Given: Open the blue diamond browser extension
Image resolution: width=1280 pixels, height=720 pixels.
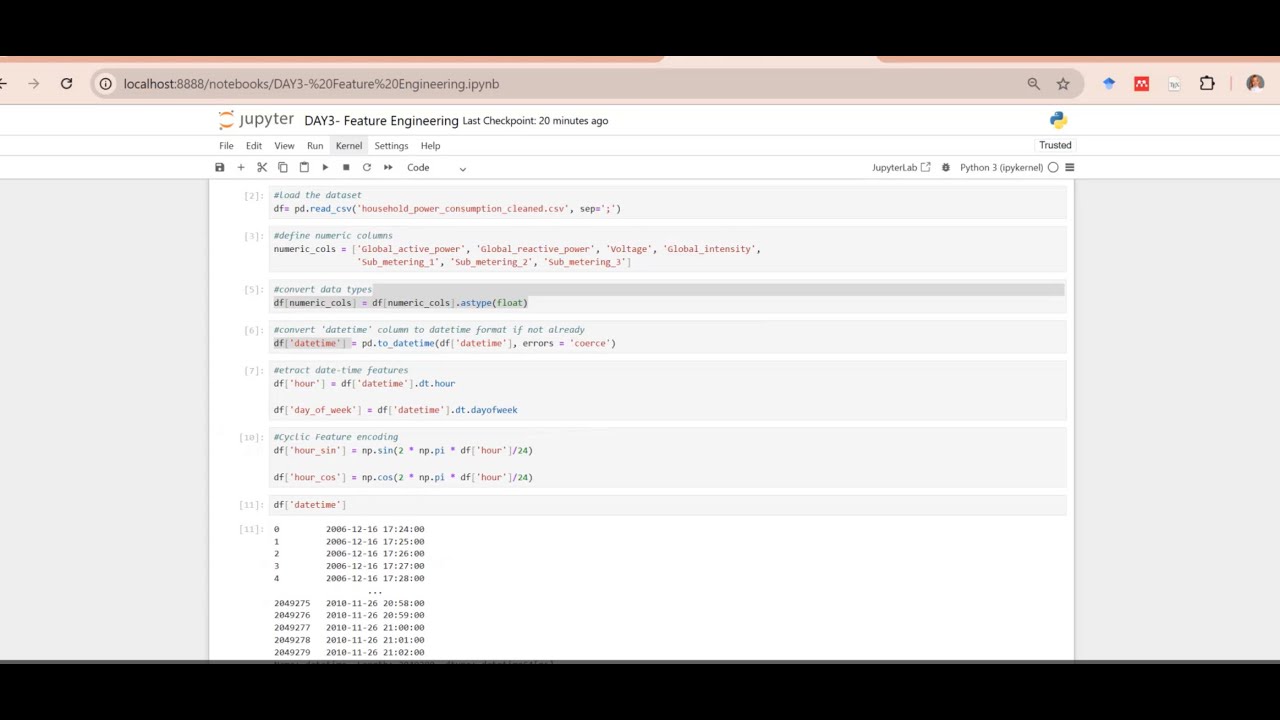Looking at the screenshot, I should click(x=1109, y=84).
